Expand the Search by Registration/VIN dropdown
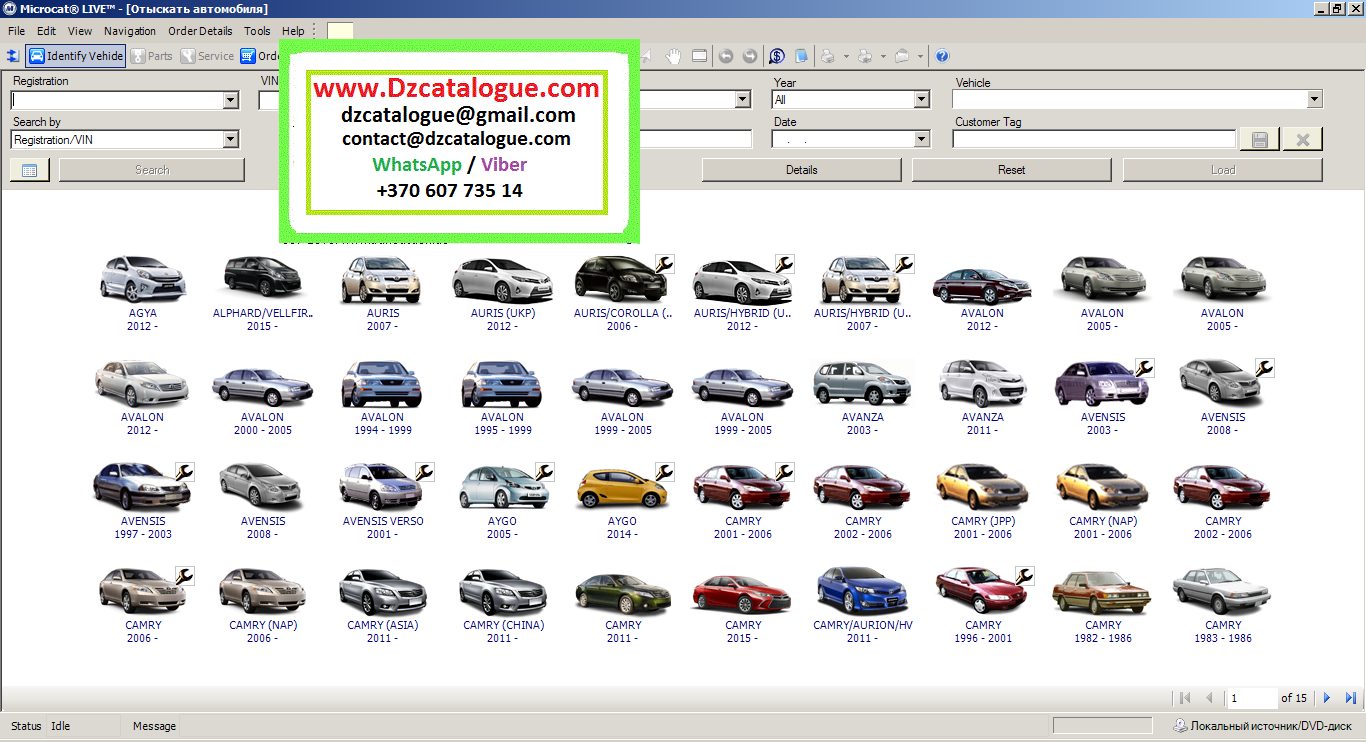The image size is (1366, 742). [x=231, y=140]
